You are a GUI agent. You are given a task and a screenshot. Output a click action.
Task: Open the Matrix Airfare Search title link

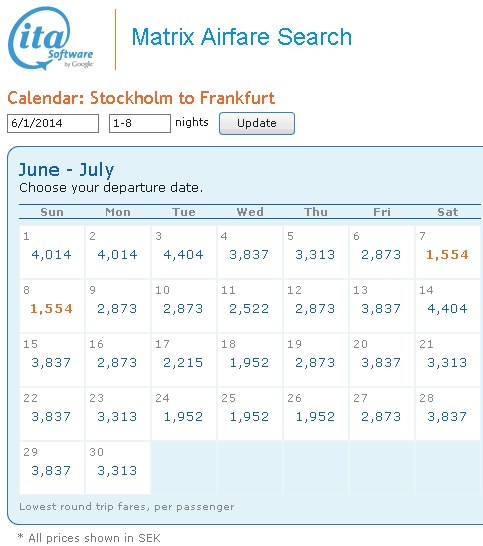click(242, 37)
